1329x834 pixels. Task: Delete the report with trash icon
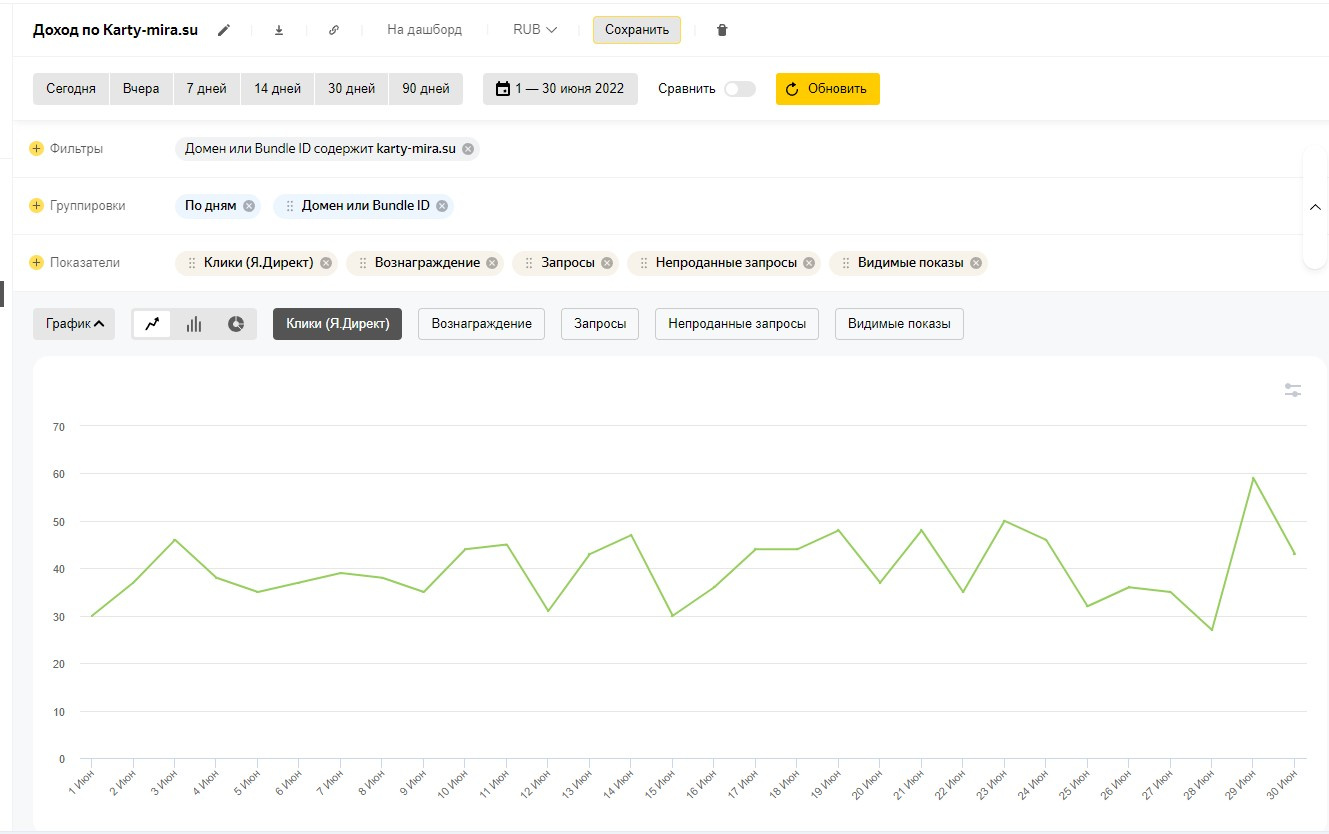tap(722, 30)
